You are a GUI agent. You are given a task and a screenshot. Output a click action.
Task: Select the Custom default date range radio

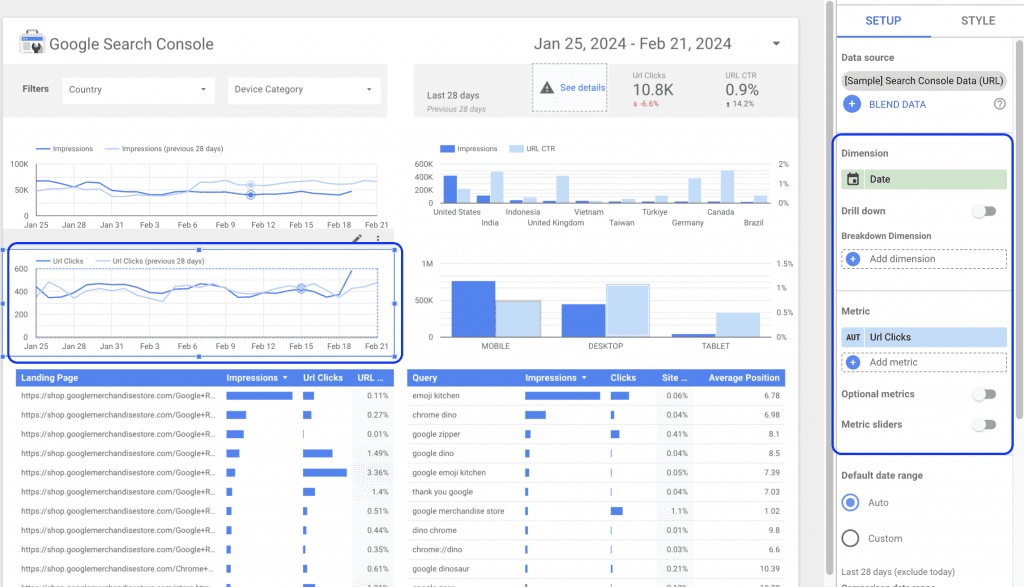850,539
